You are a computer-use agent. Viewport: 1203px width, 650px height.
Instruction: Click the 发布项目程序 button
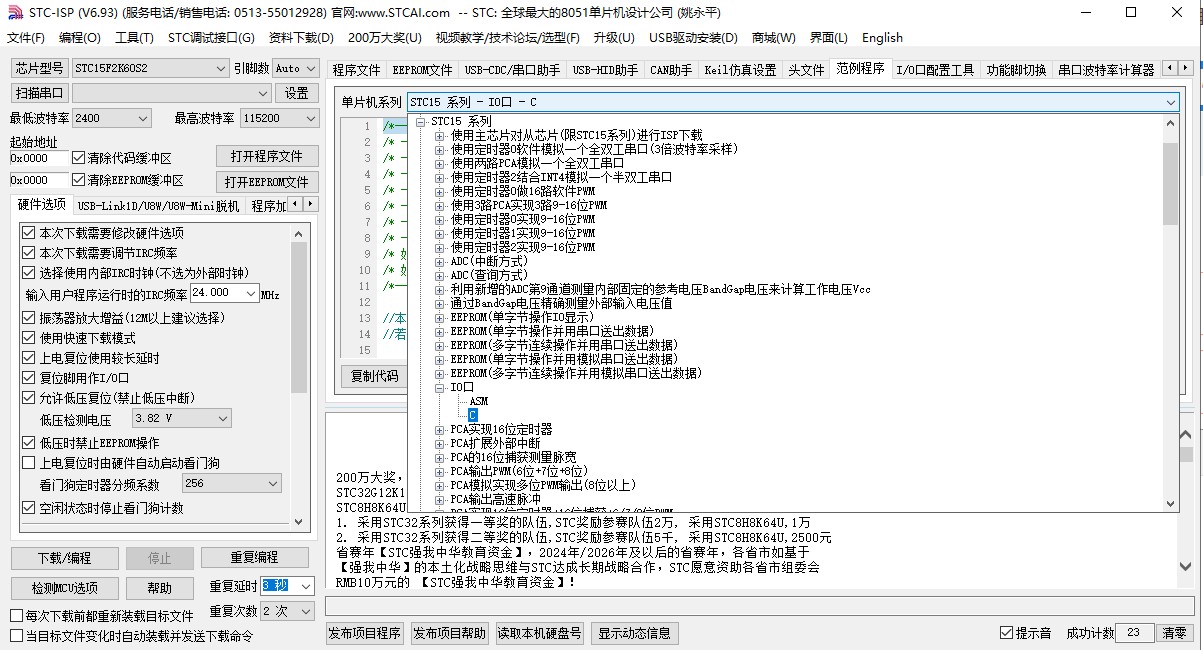click(365, 633)
